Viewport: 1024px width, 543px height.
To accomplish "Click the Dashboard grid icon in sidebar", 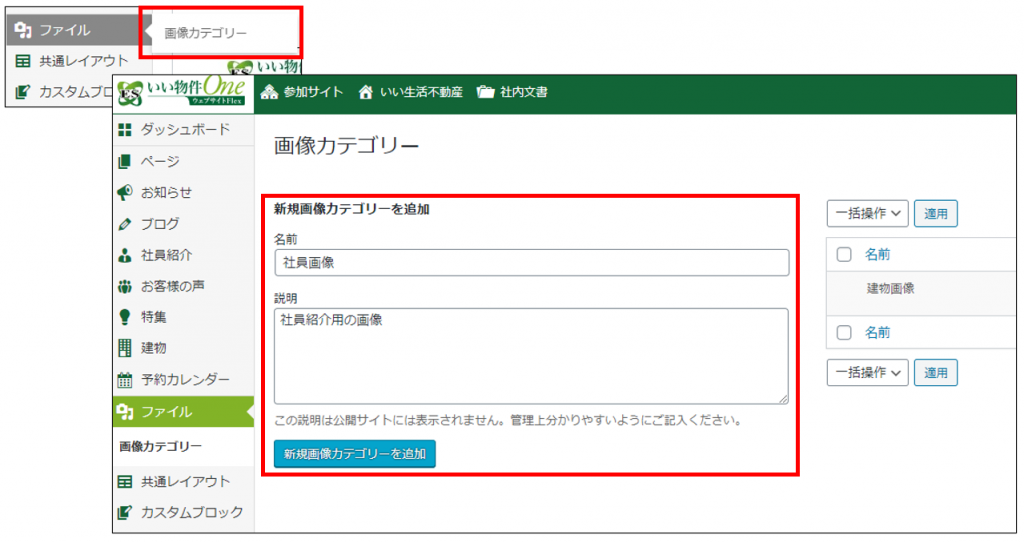I will click(x=125, y=129).
